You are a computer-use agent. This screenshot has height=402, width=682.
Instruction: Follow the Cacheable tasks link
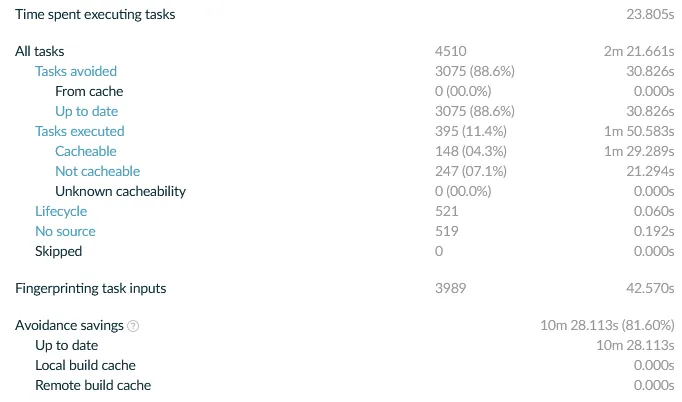86,151
